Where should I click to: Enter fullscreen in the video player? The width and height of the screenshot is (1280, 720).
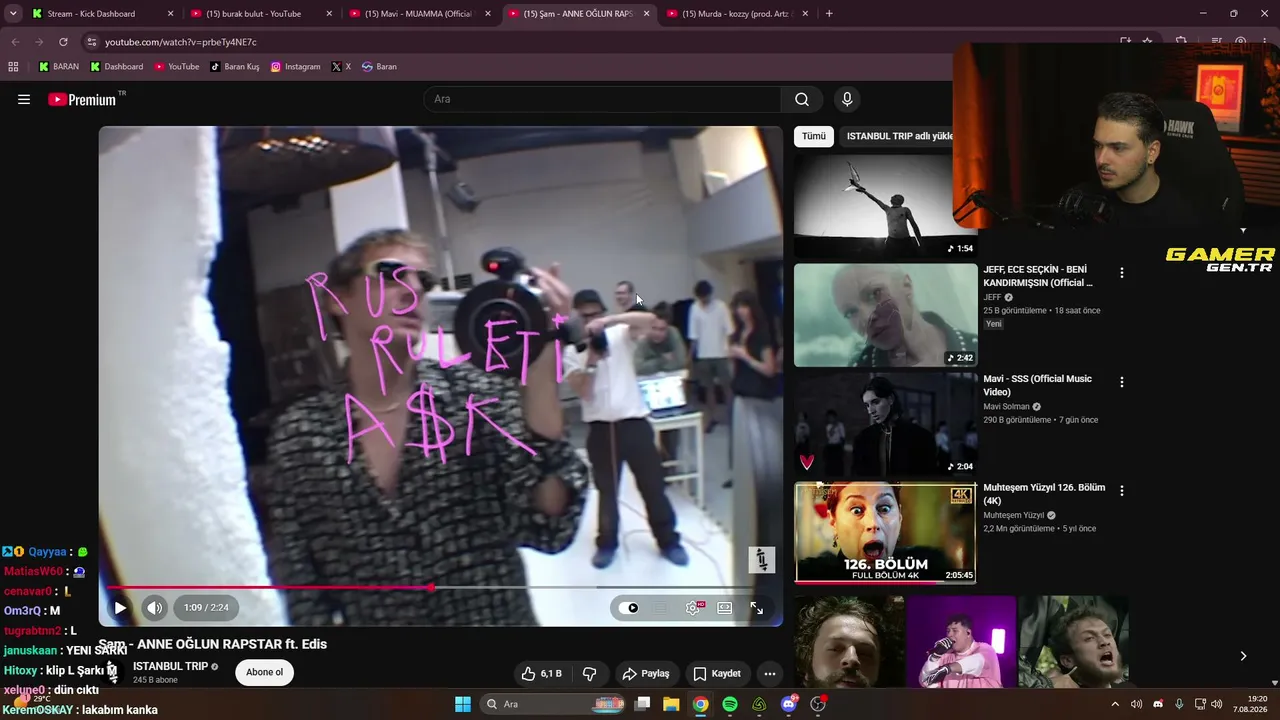(x=757, y=607)
